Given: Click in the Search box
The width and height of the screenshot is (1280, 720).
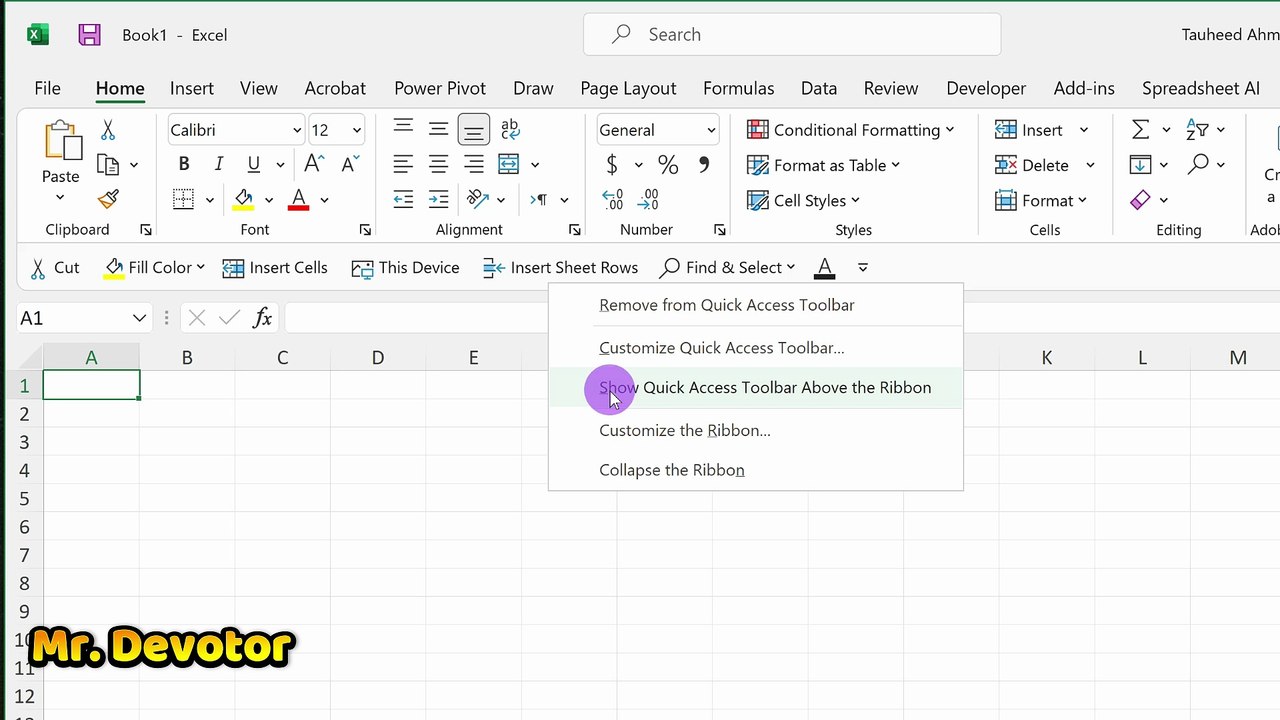Looking at the screenshot, I should click(792, 35).
